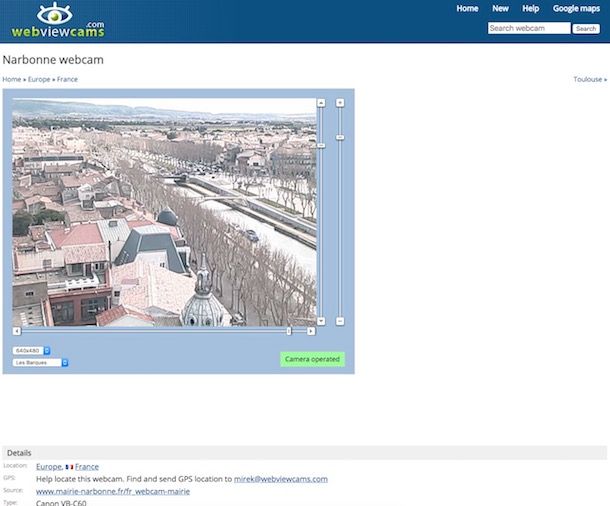Click the Search webcam input field
Image resolution: width=610 pixels, height=506 pixels.
528,29
